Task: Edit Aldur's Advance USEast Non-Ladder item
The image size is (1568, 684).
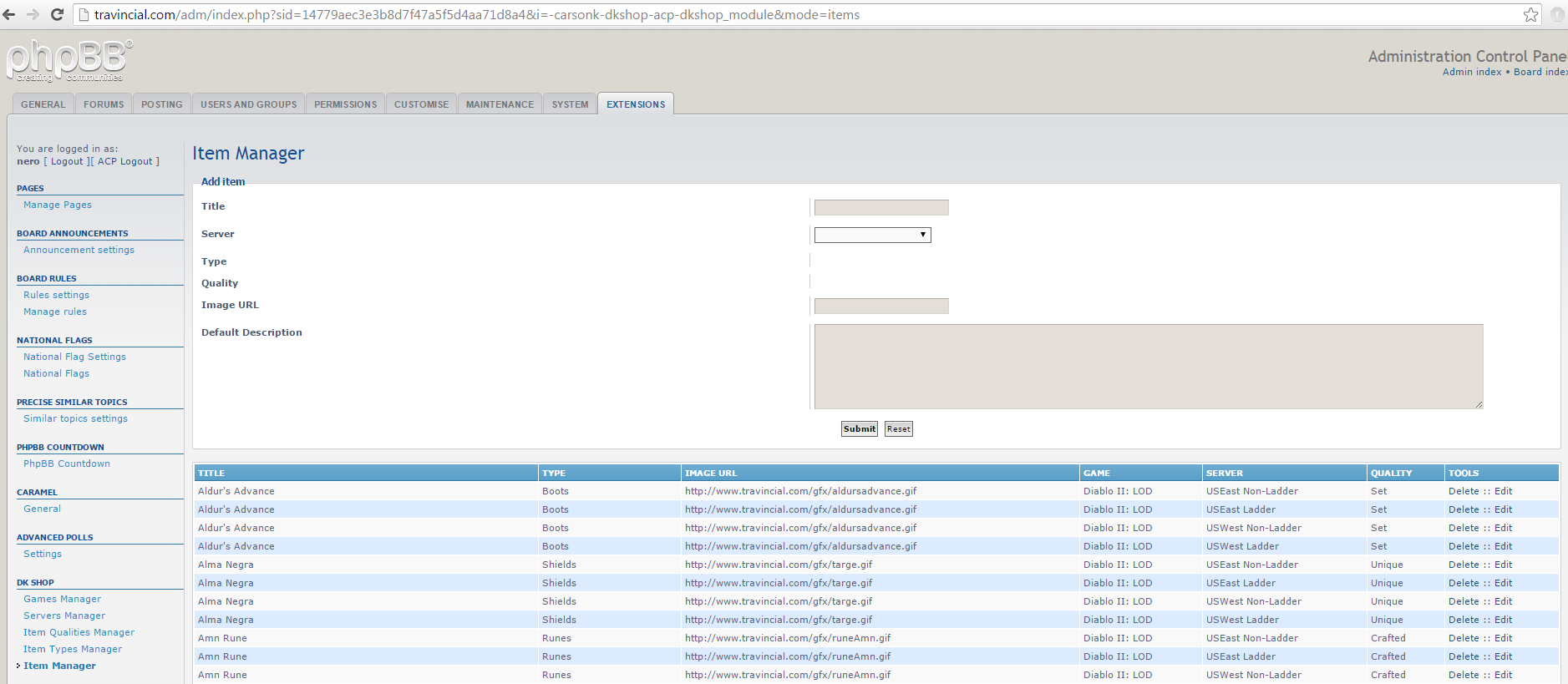Action: 1503,491
